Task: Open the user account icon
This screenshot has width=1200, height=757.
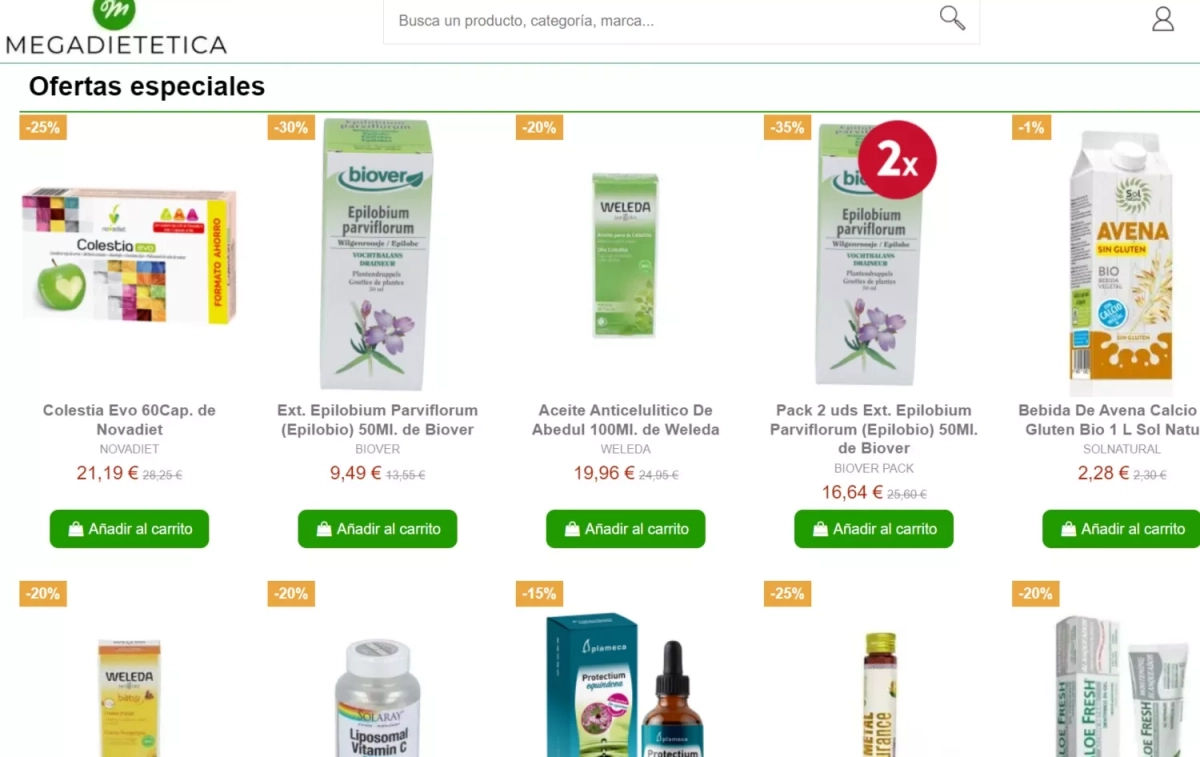Action: click(x=1163, y=19)
